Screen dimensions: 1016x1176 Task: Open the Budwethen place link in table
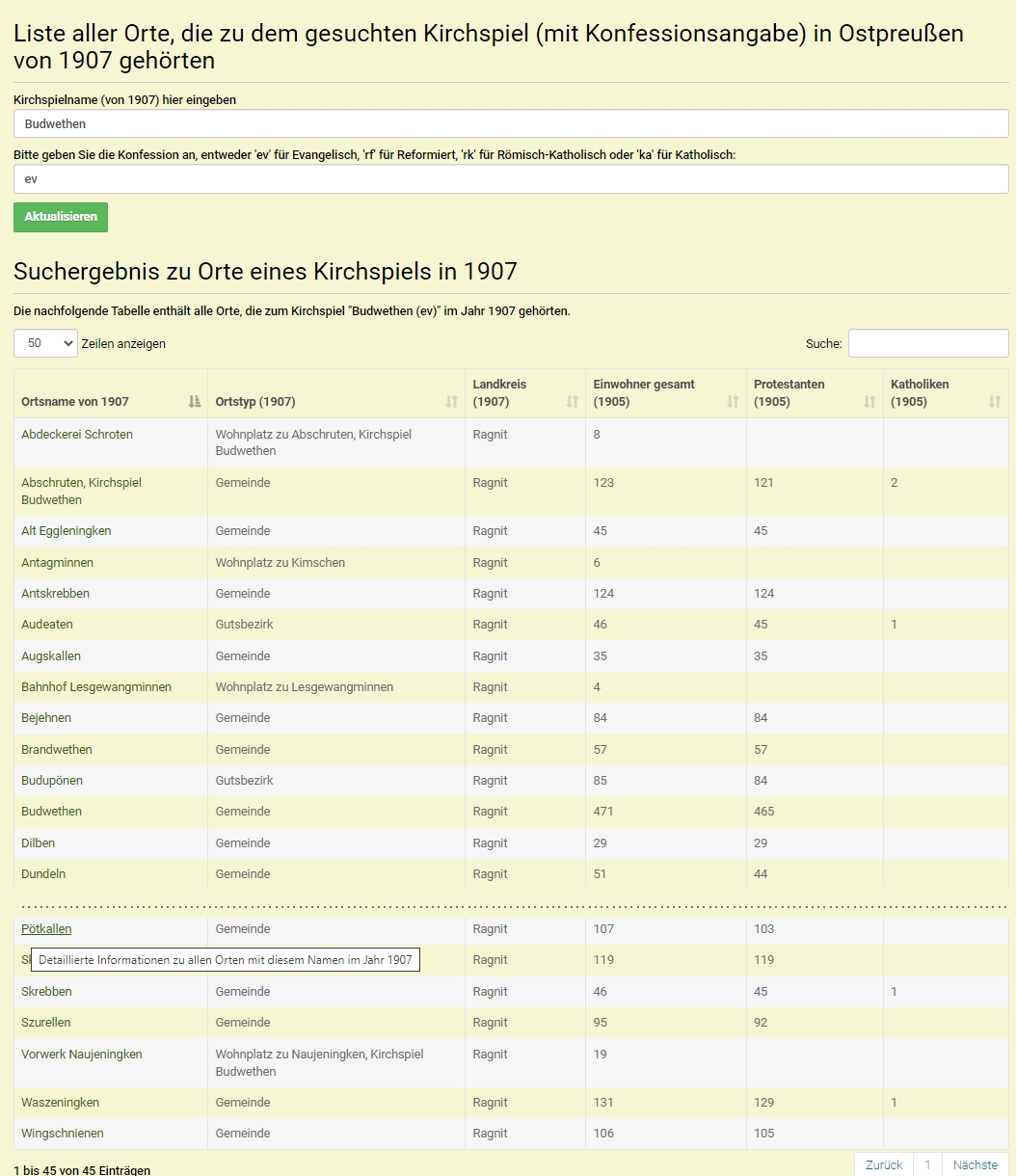point(51,812)
